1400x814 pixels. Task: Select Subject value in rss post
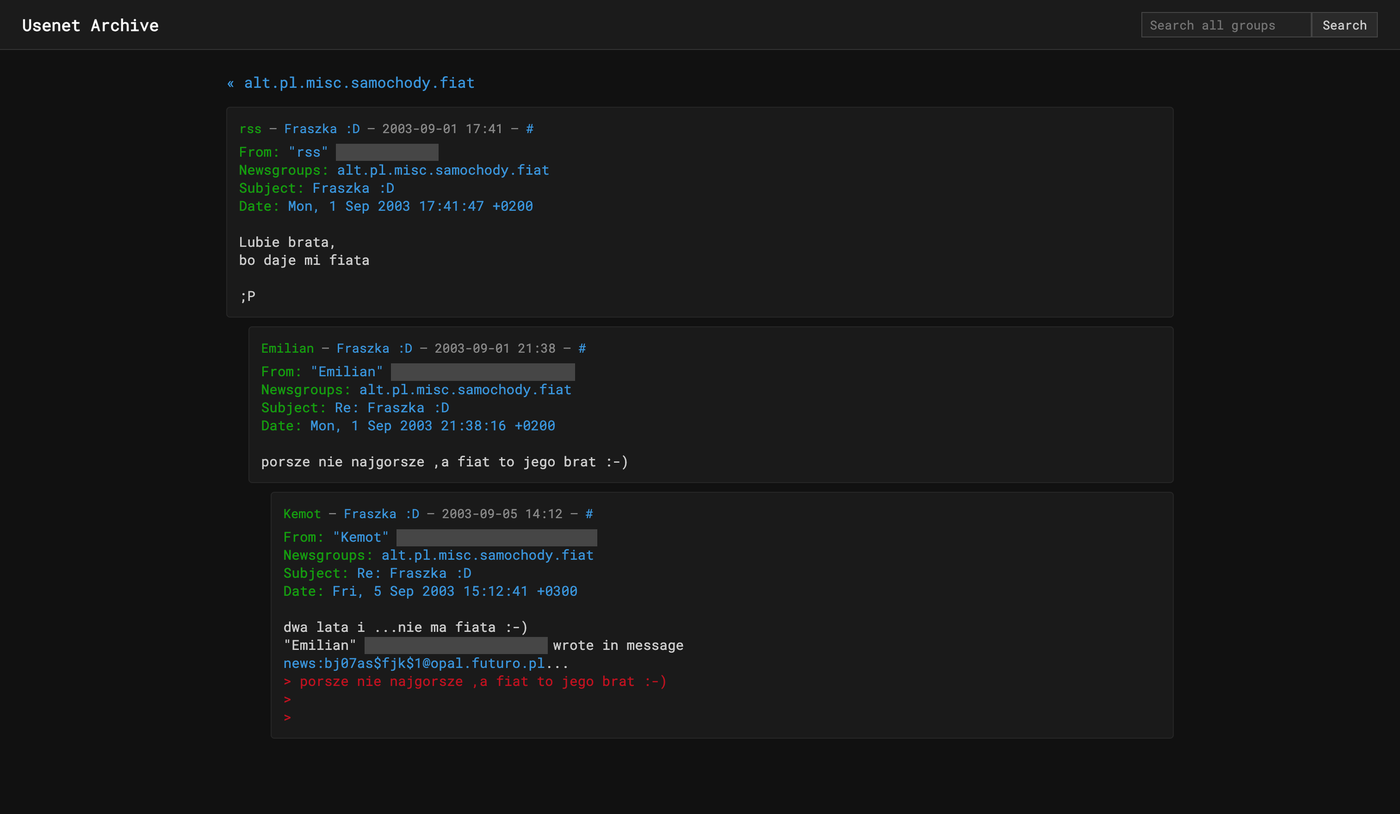(353, 188)
